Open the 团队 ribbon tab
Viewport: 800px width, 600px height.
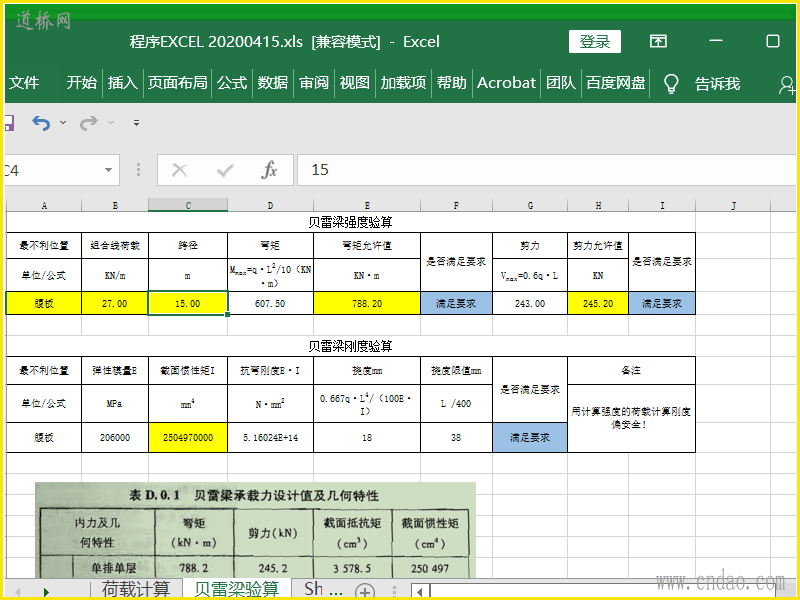(x=561, y=83)
